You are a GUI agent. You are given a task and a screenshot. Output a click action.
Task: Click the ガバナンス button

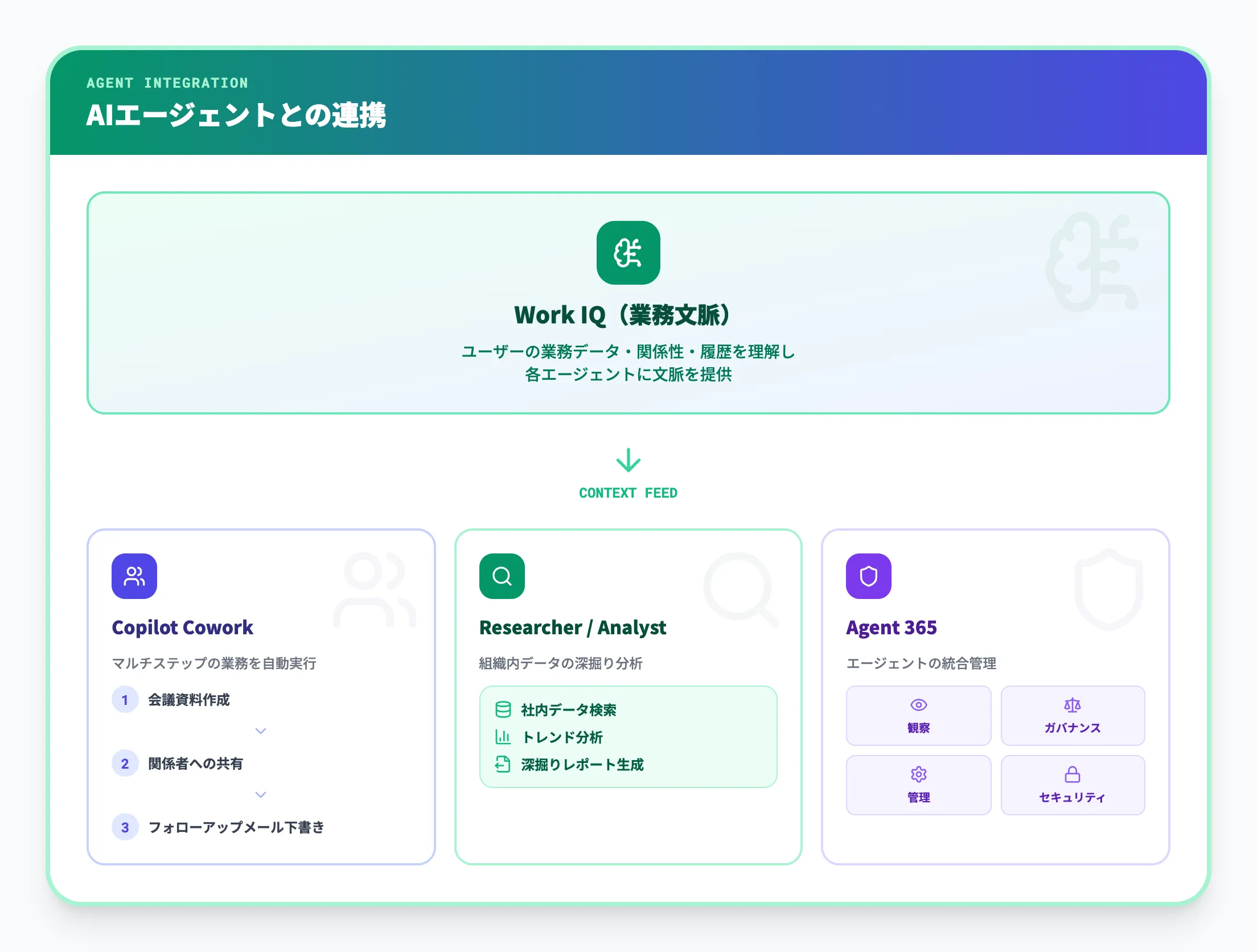(x=1073, y=716)
